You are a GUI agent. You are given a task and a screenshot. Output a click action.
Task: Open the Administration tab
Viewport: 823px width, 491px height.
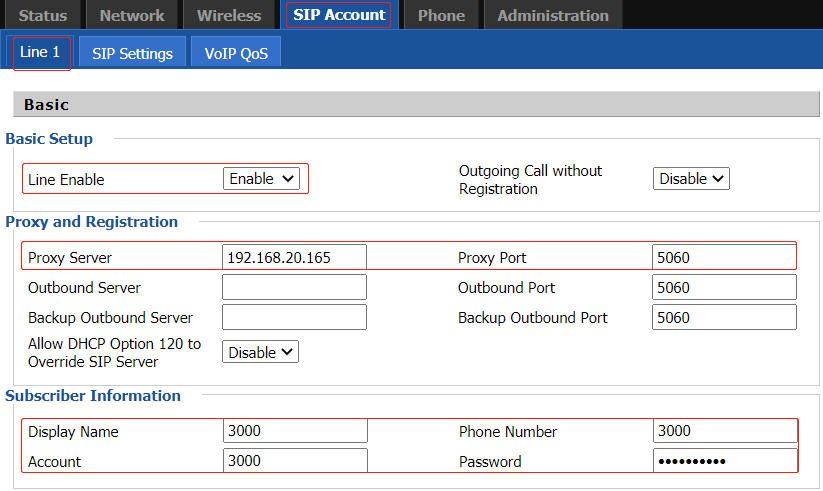click(x=552, y=15)
